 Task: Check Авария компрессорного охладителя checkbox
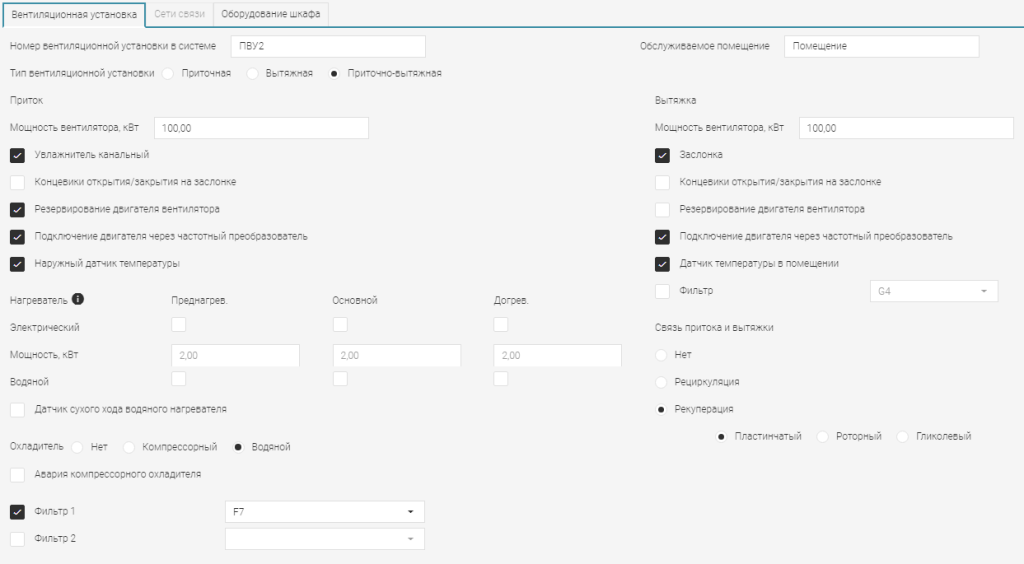(18, 474)
